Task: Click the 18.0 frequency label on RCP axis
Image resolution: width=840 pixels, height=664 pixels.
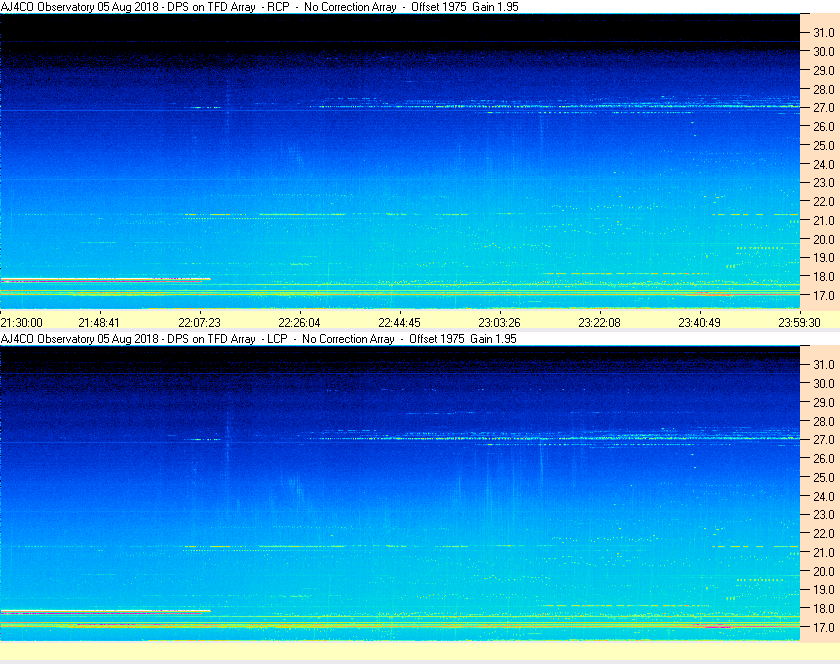Action: pos(824,277)
